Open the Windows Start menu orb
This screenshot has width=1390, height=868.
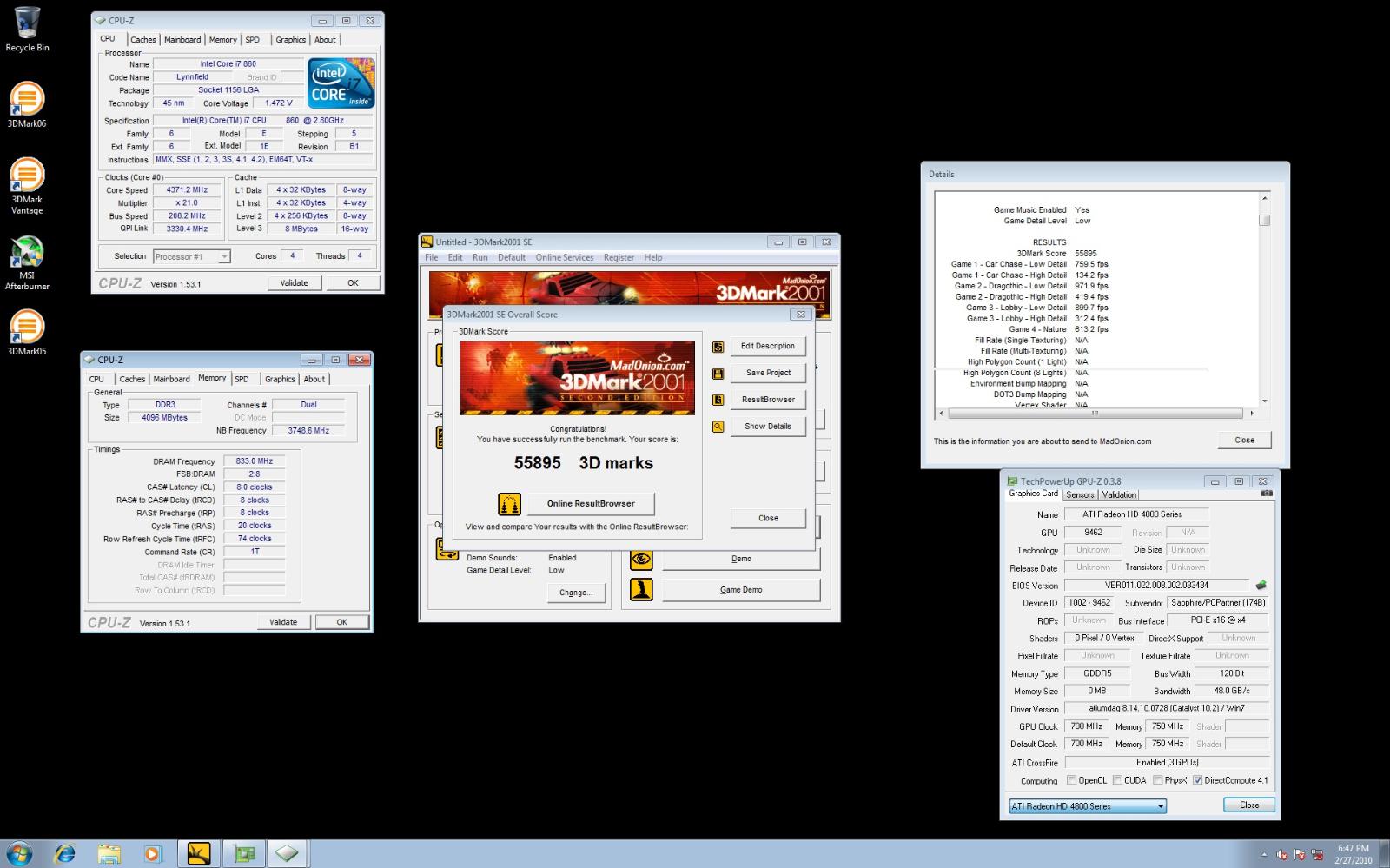pos(19,853)
